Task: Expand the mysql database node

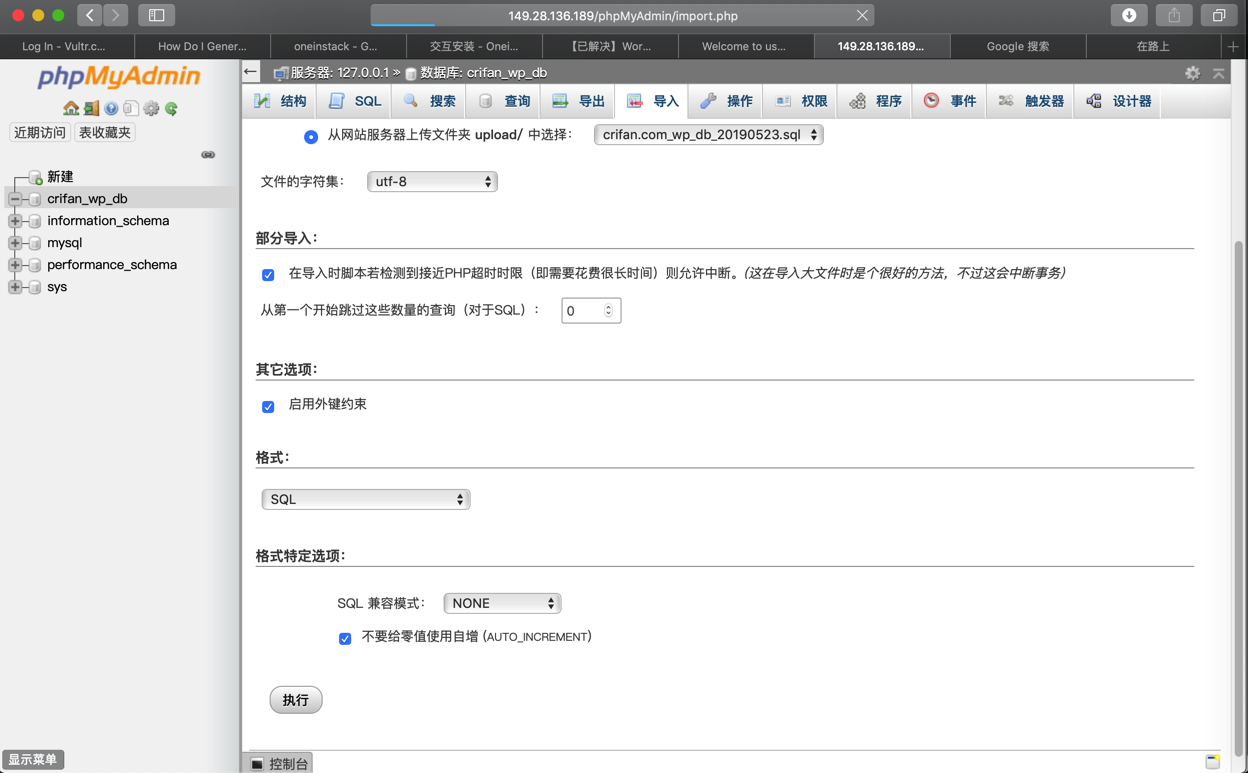Action: pyautogui.click(x=15, y=243)
